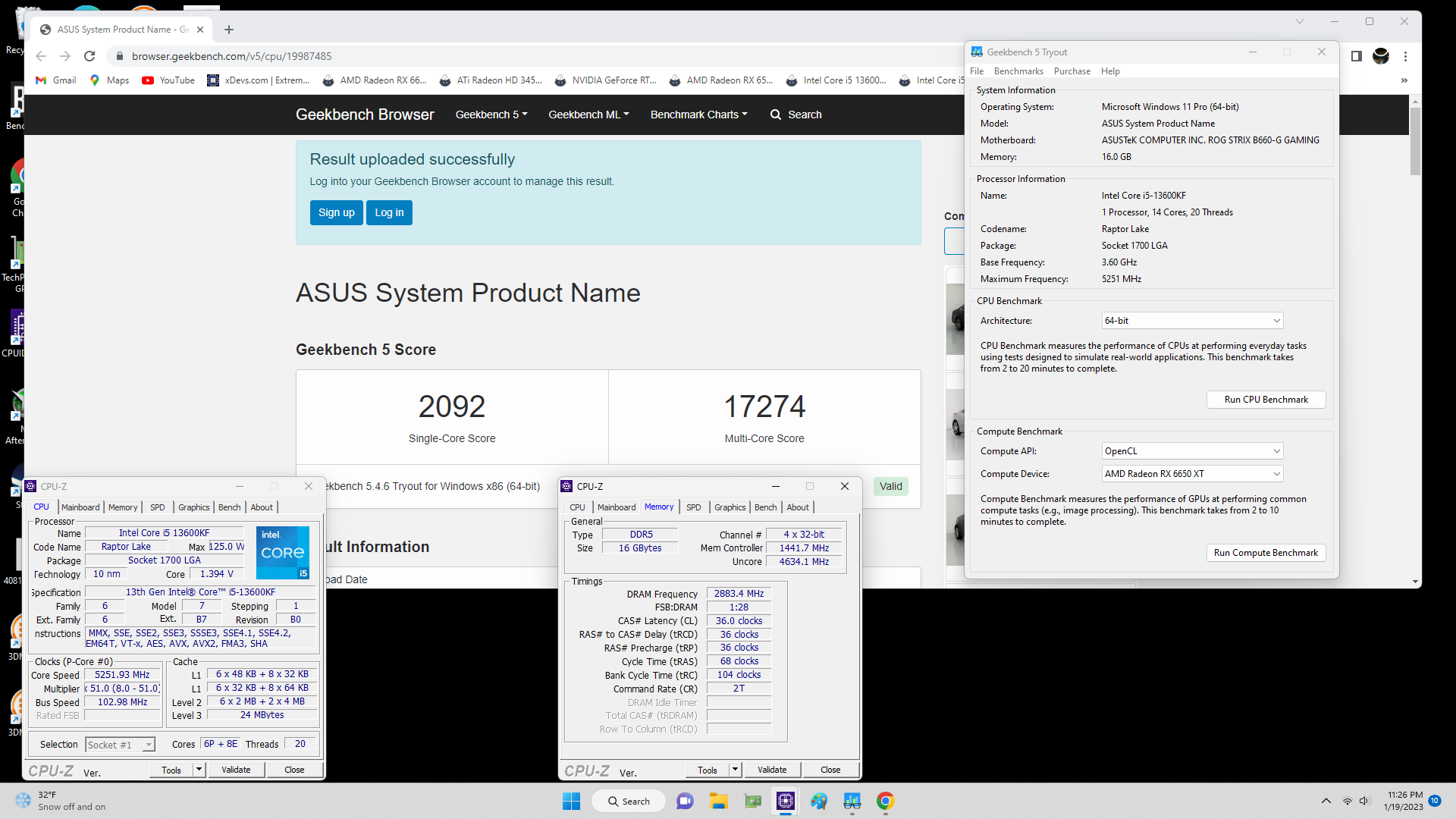The height and width of the screenshot is (819, 1456).
Task: Expand Geekbench ML navigation dropdown
Action: 588,115
